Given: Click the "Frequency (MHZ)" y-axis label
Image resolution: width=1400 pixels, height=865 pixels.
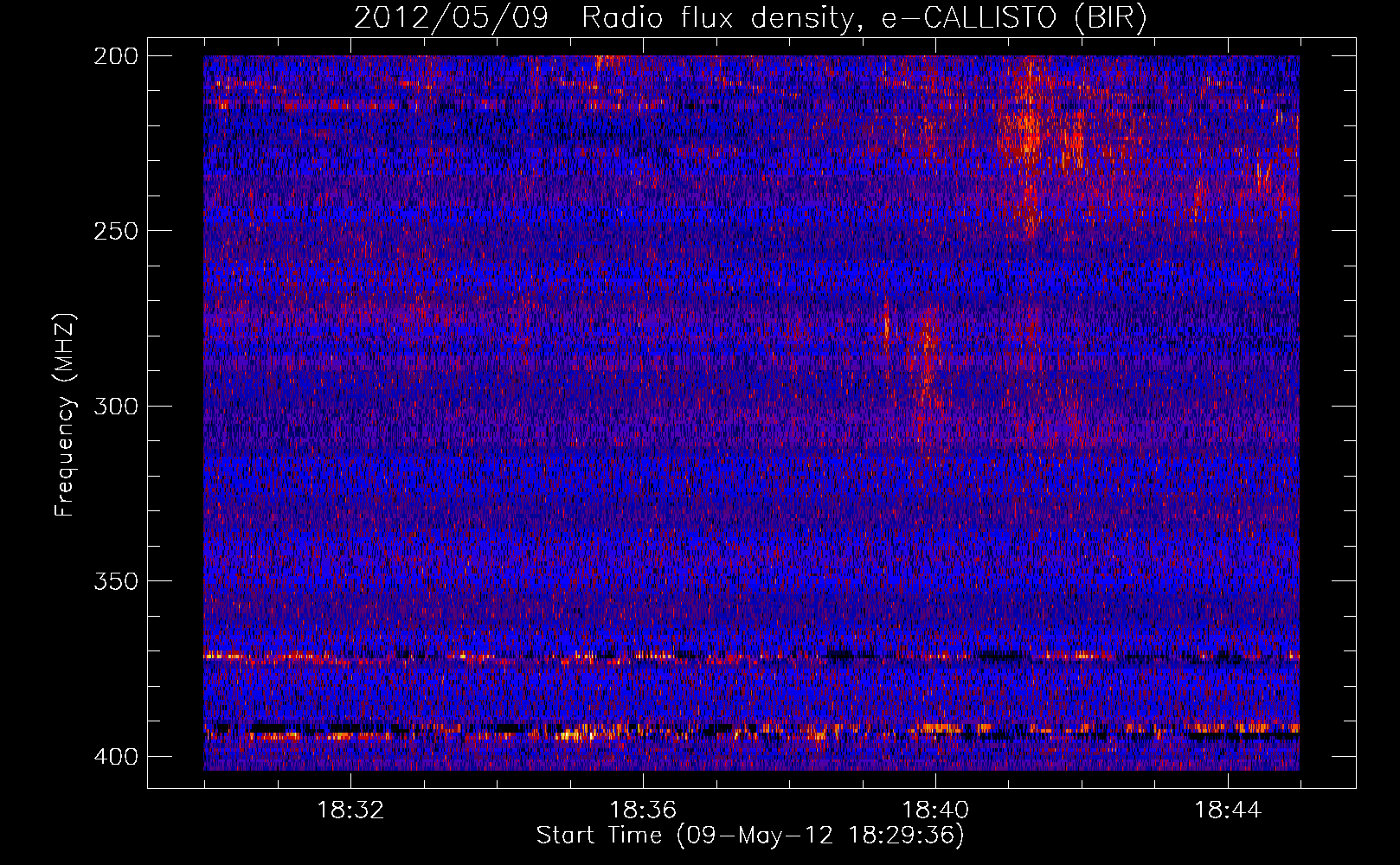Looking at the screenshot, I should (x=65, y=415).
